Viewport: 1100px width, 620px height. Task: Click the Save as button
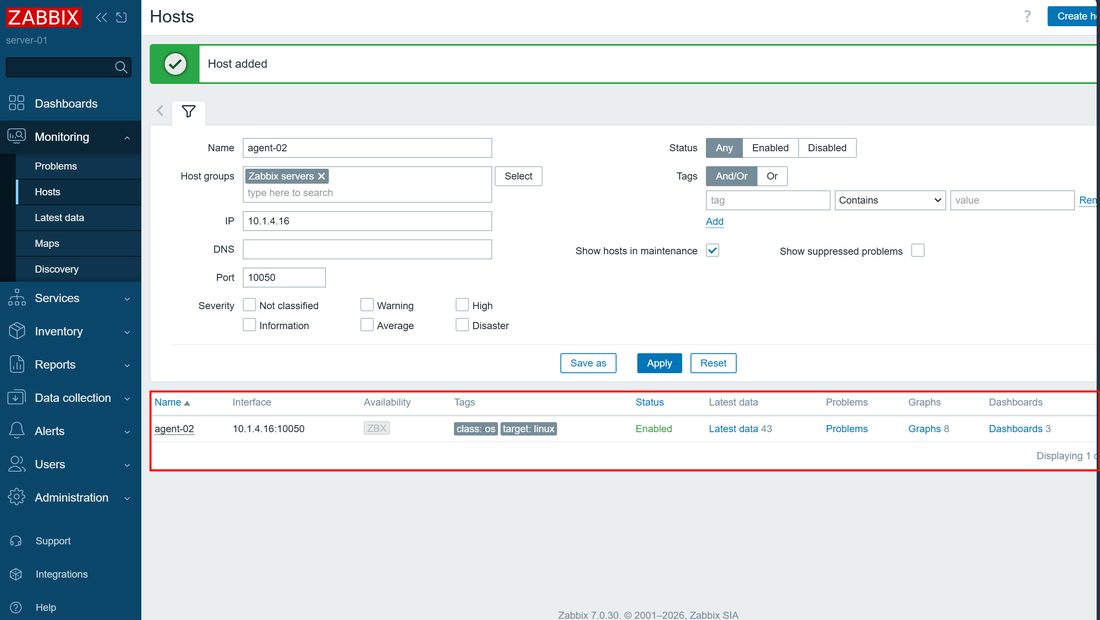click(588, 363)
